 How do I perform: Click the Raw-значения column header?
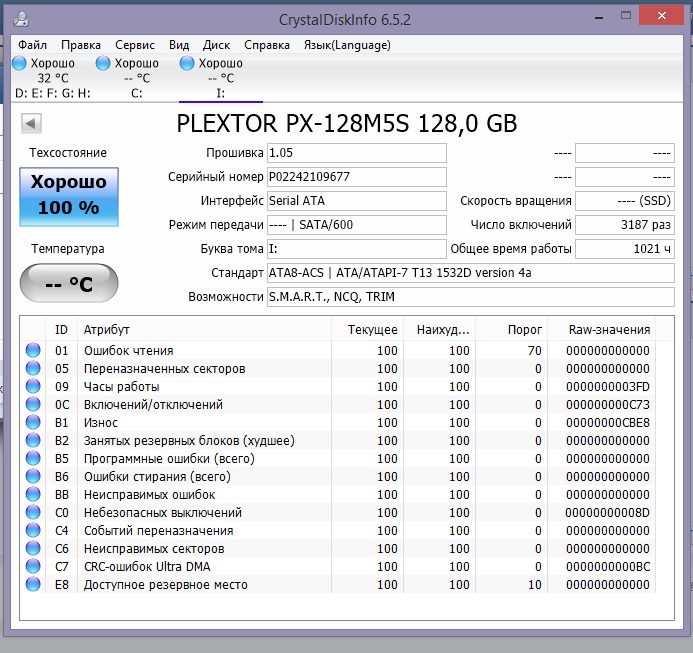point(602,330)
